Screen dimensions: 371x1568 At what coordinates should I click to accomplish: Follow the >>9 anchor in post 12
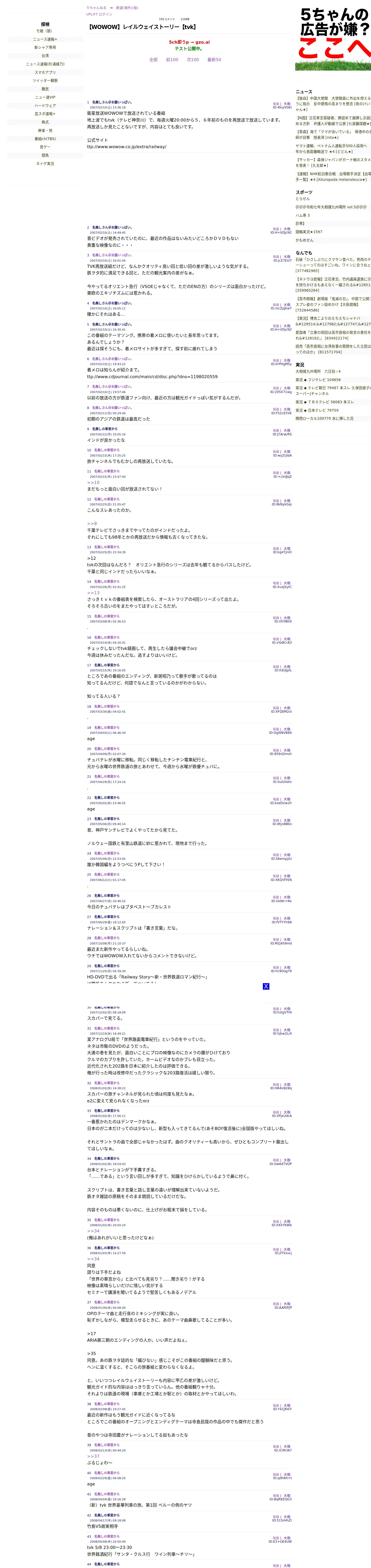coord(92,523)
